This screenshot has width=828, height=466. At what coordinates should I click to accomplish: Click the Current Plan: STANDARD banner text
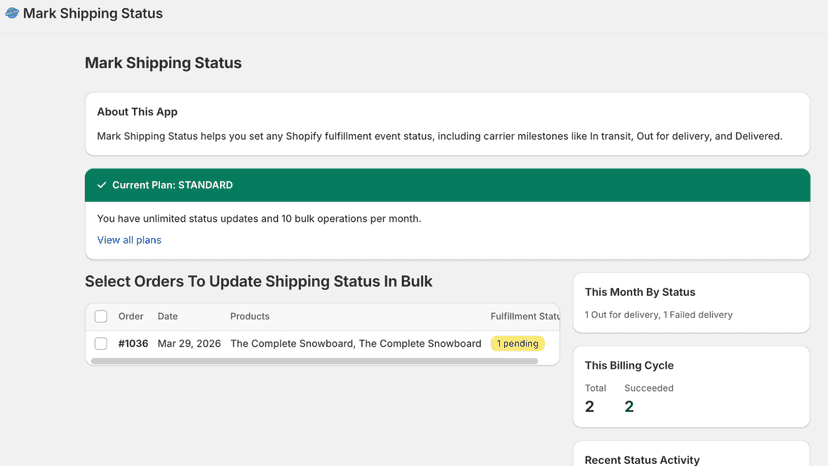172,185
